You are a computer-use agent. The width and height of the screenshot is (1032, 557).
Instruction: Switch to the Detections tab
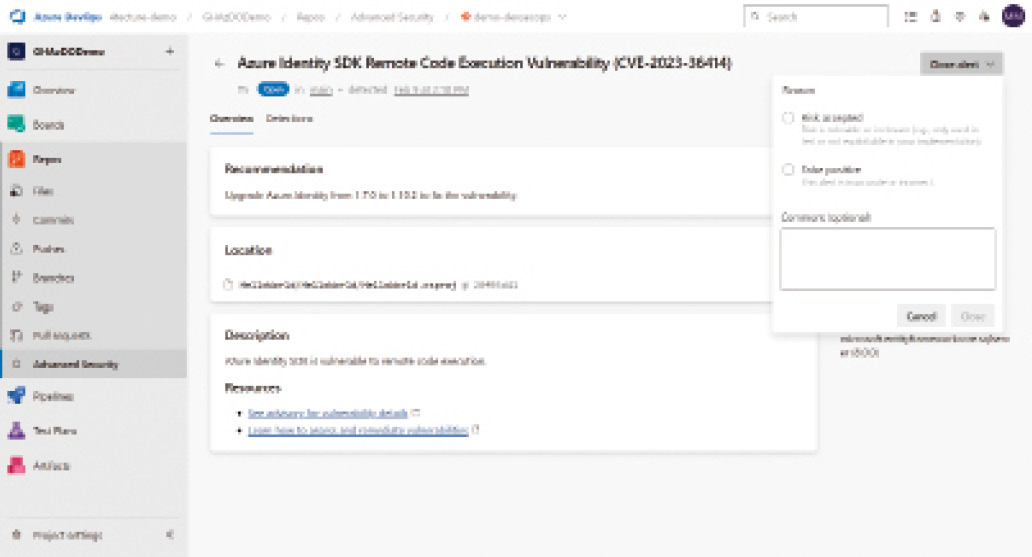click(x=290, y=119)
